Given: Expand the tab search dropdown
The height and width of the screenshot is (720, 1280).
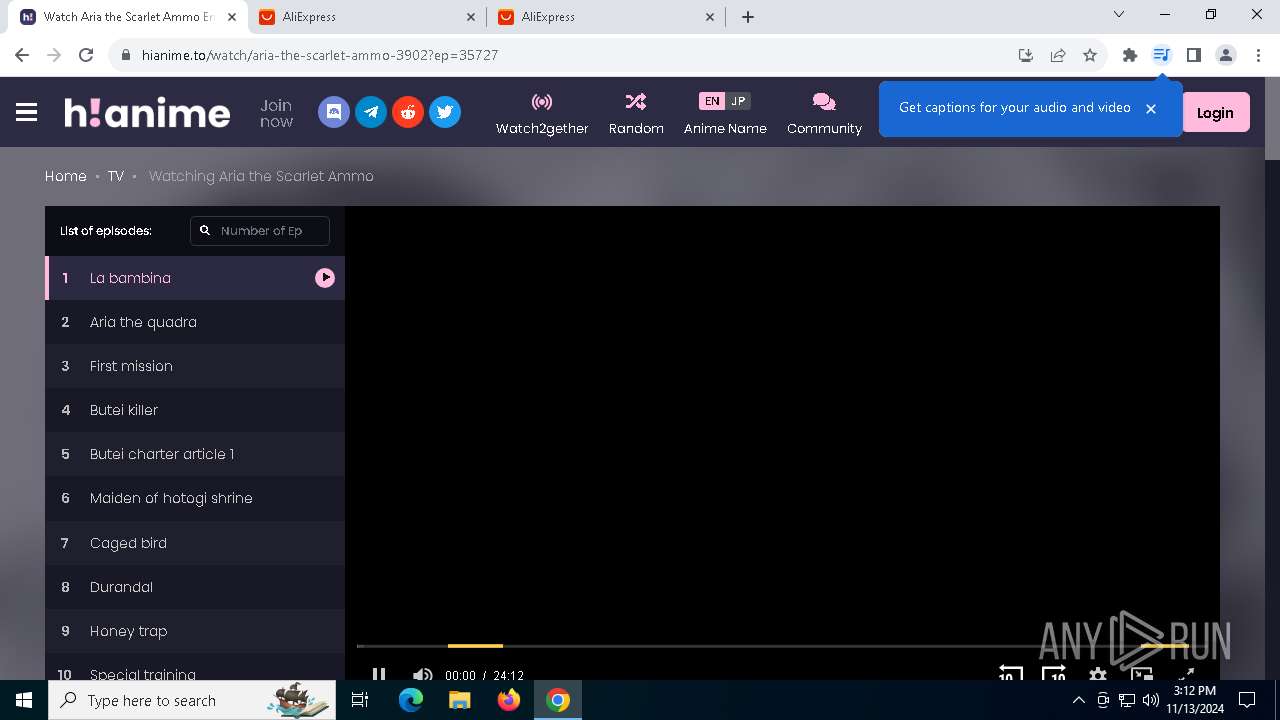Looking at the screenshot, I should click(x=1119, y=15).
